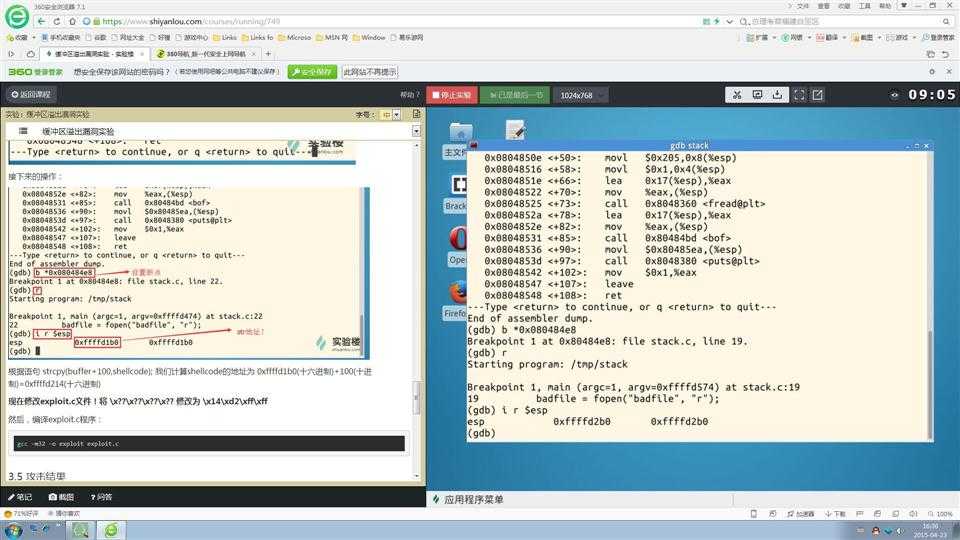Screen dimensions: 960x540
Task: Toggle fullscreen for the lab desktop
Action: point(799,95)
